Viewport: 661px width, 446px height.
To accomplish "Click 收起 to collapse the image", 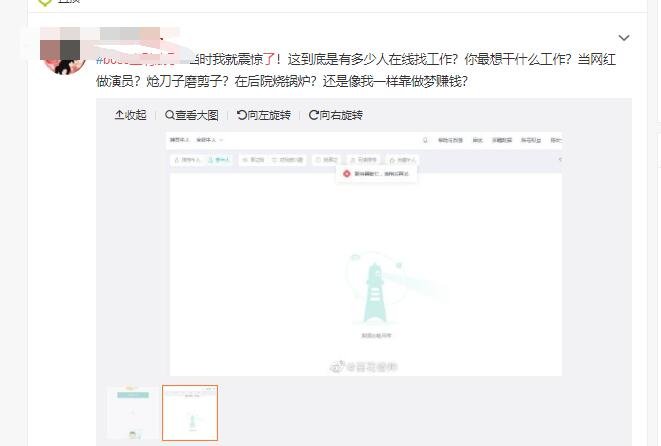I will click(x=131, y=115).
